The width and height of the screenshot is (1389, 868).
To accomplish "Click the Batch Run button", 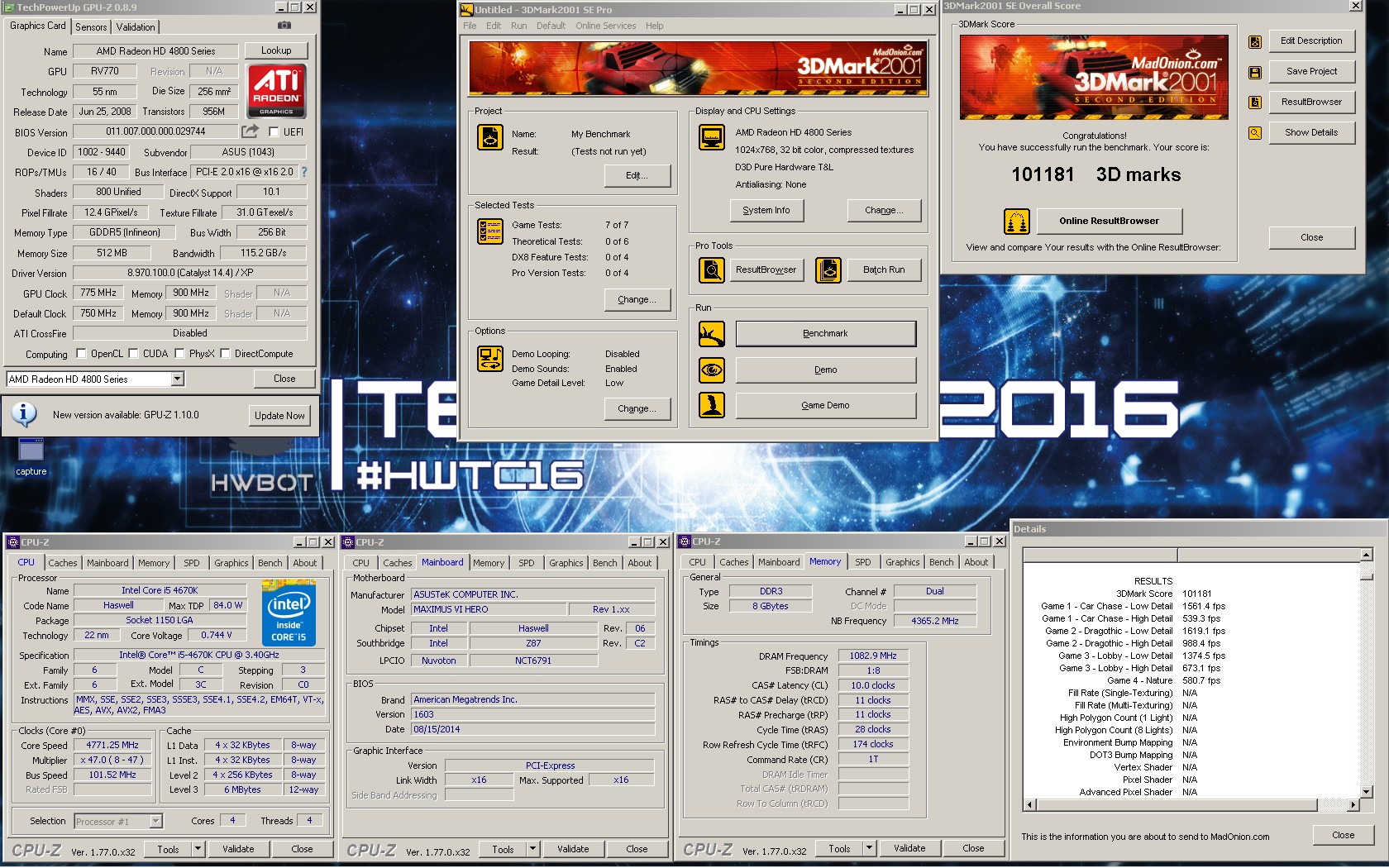I will [884, 270].
